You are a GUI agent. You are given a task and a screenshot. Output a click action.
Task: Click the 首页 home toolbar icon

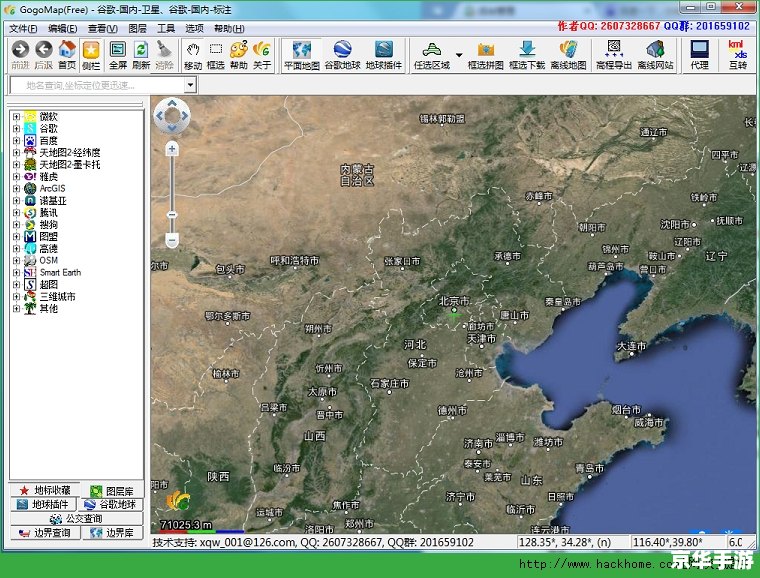tap(67, 54)
